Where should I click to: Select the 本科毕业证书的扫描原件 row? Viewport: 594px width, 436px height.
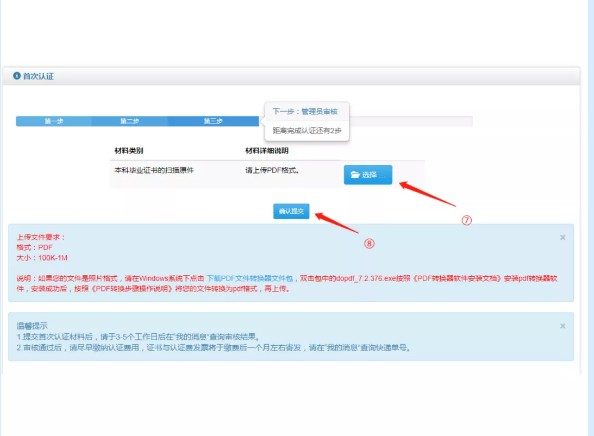(267, 174)
